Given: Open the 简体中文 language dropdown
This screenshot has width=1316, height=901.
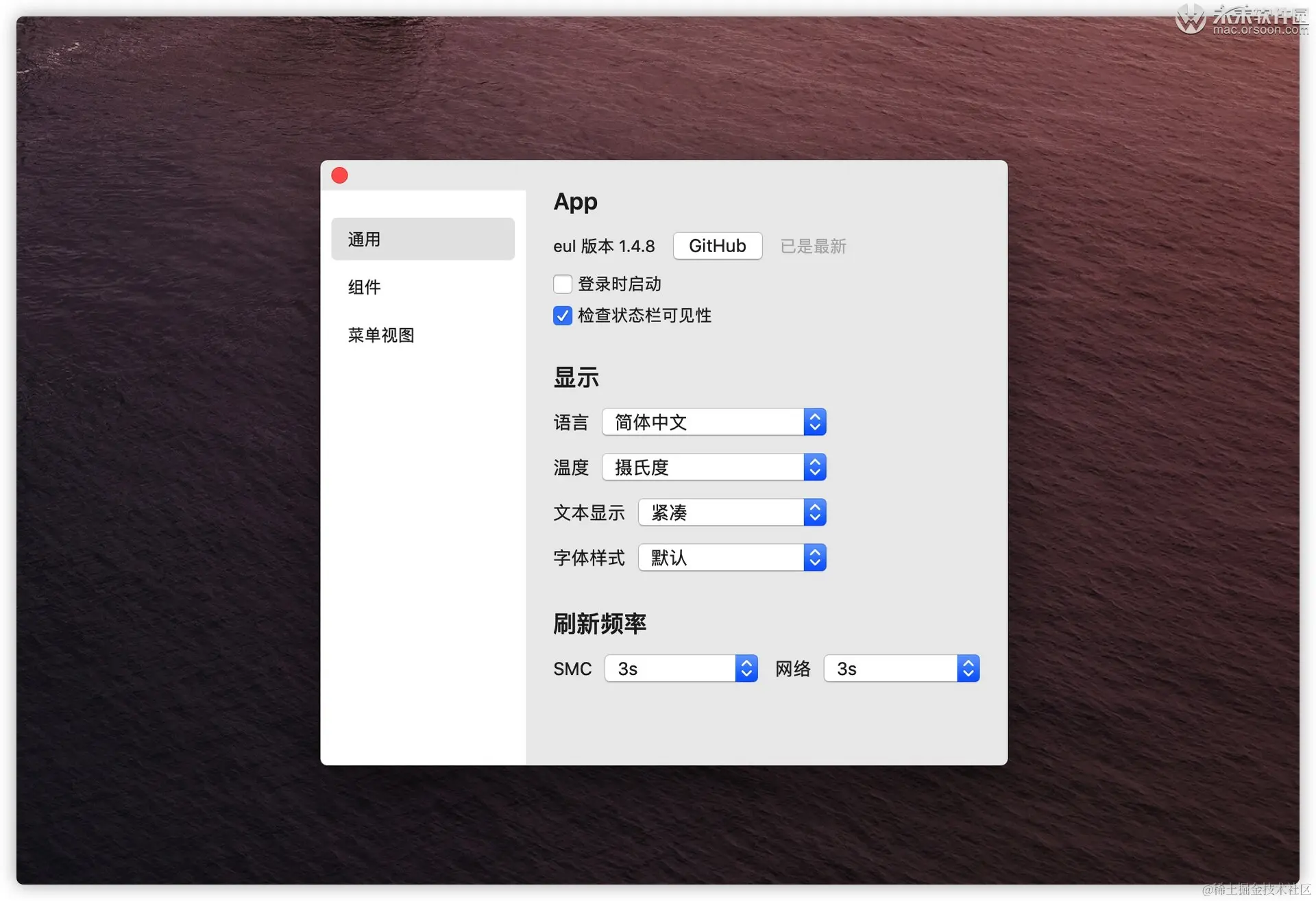Looking at the screenshot, I should [x=703, y=422].
